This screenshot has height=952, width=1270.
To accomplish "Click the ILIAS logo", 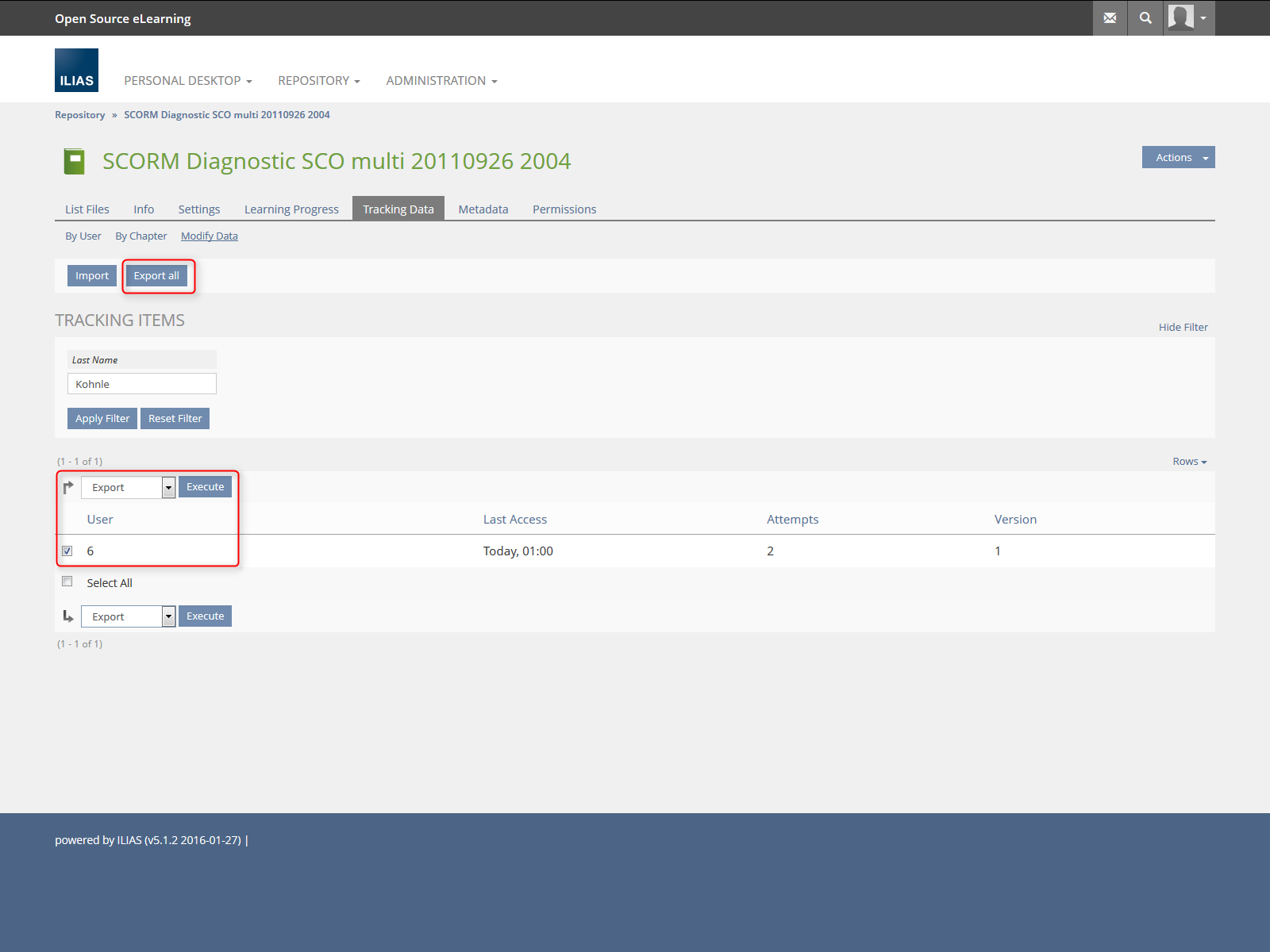I will tap(76, 70).
